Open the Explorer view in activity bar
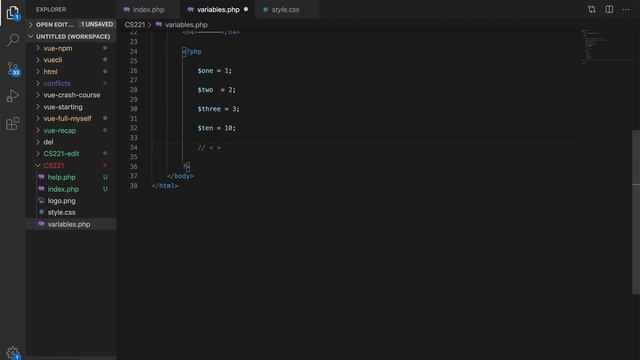 coord(13,13)
